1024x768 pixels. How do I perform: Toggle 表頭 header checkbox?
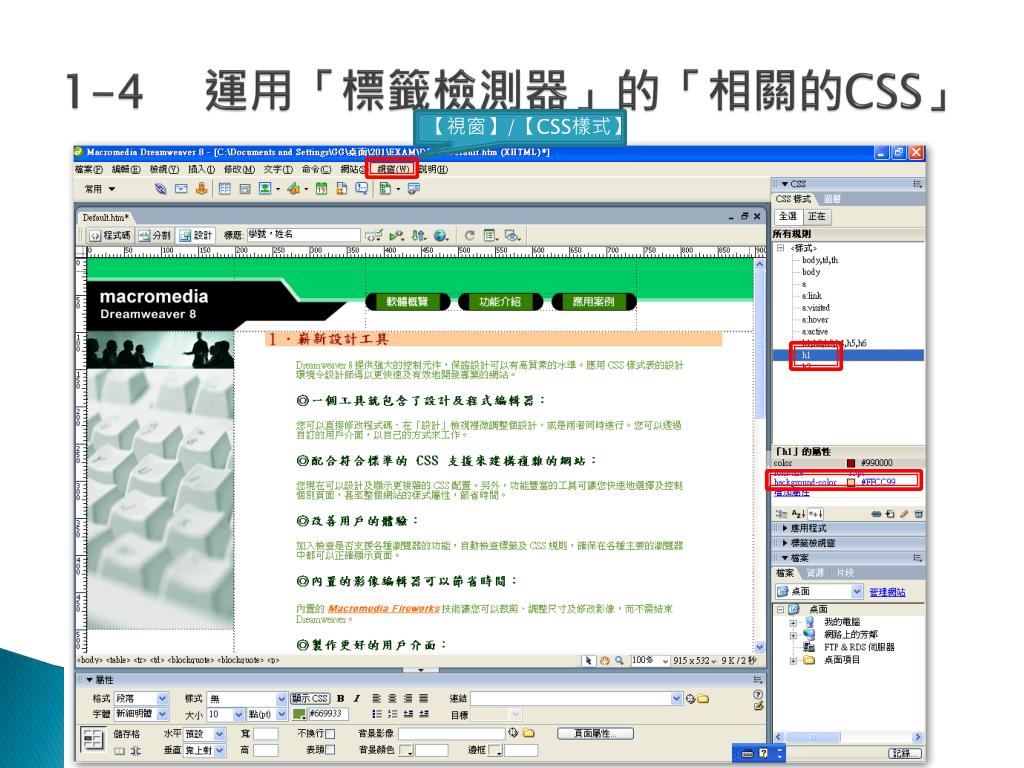click(x=330, y=750)
